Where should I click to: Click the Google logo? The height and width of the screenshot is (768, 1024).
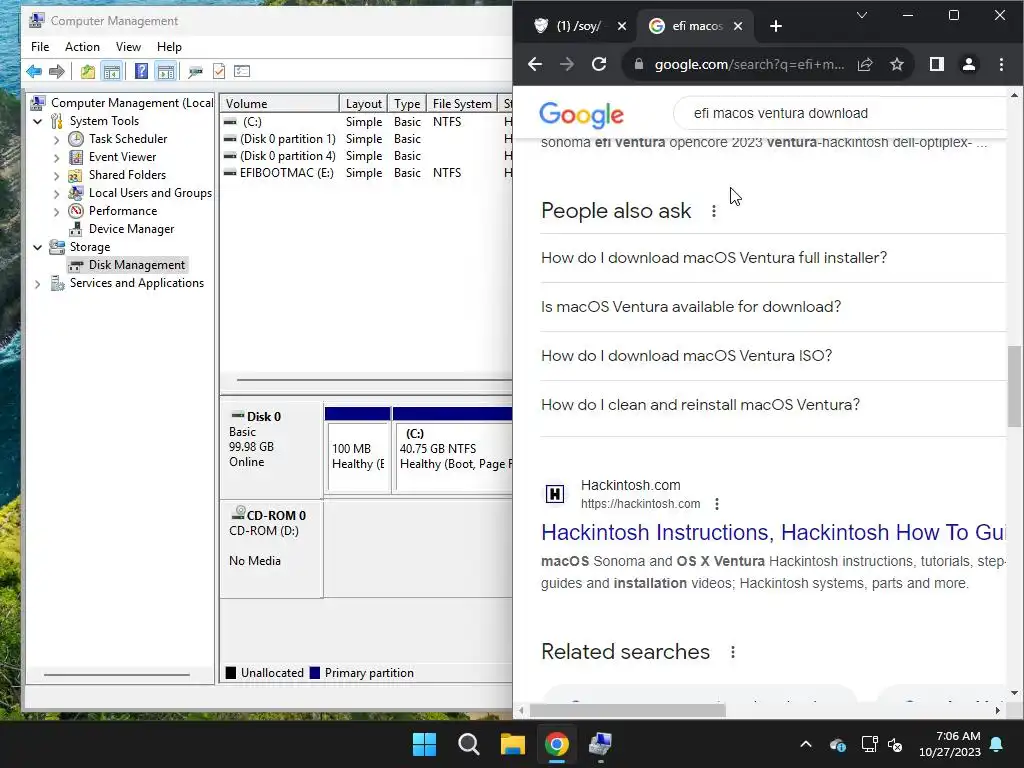581,115
